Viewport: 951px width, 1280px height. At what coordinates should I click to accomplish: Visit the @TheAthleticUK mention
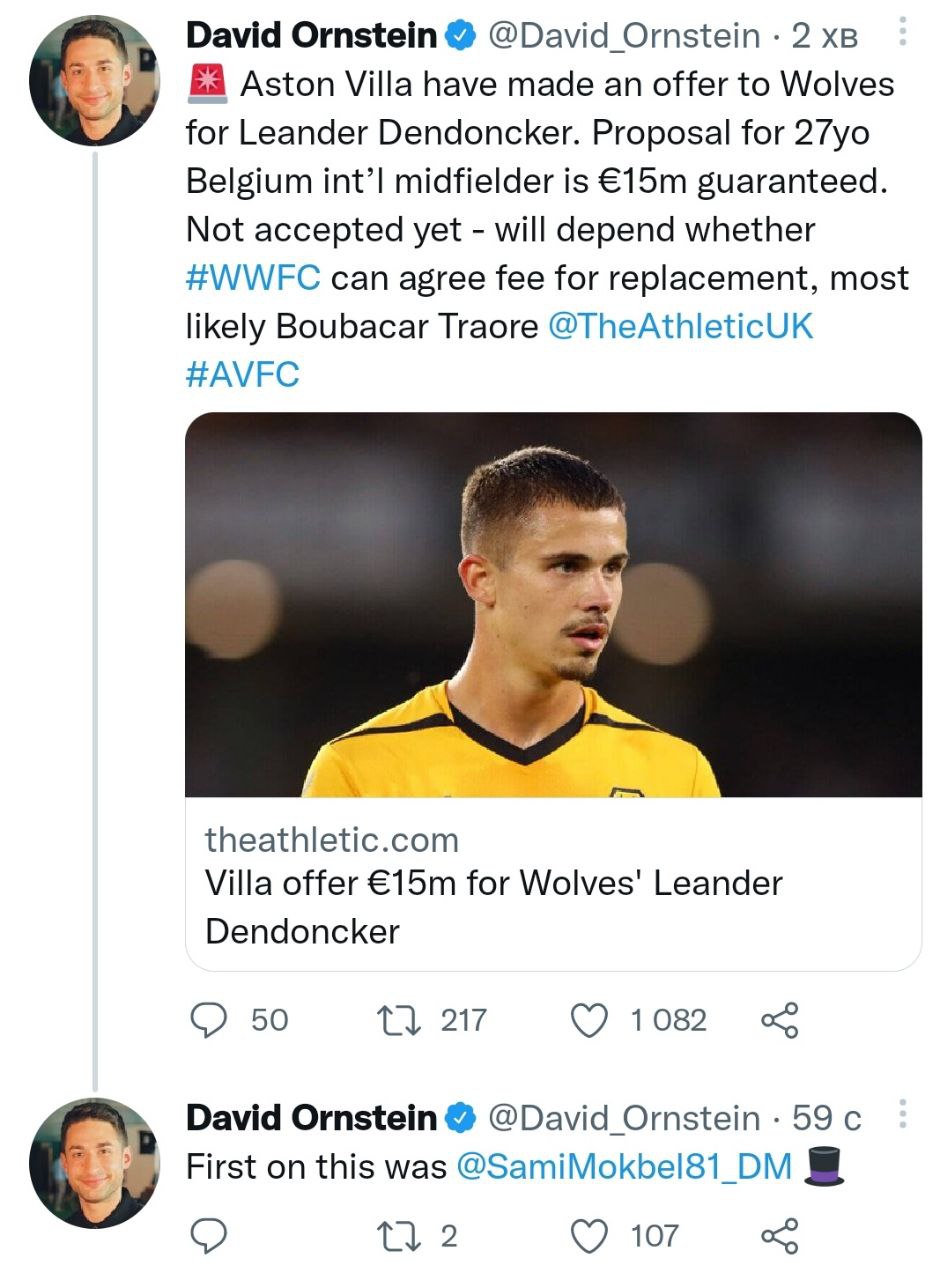(681, 326)
